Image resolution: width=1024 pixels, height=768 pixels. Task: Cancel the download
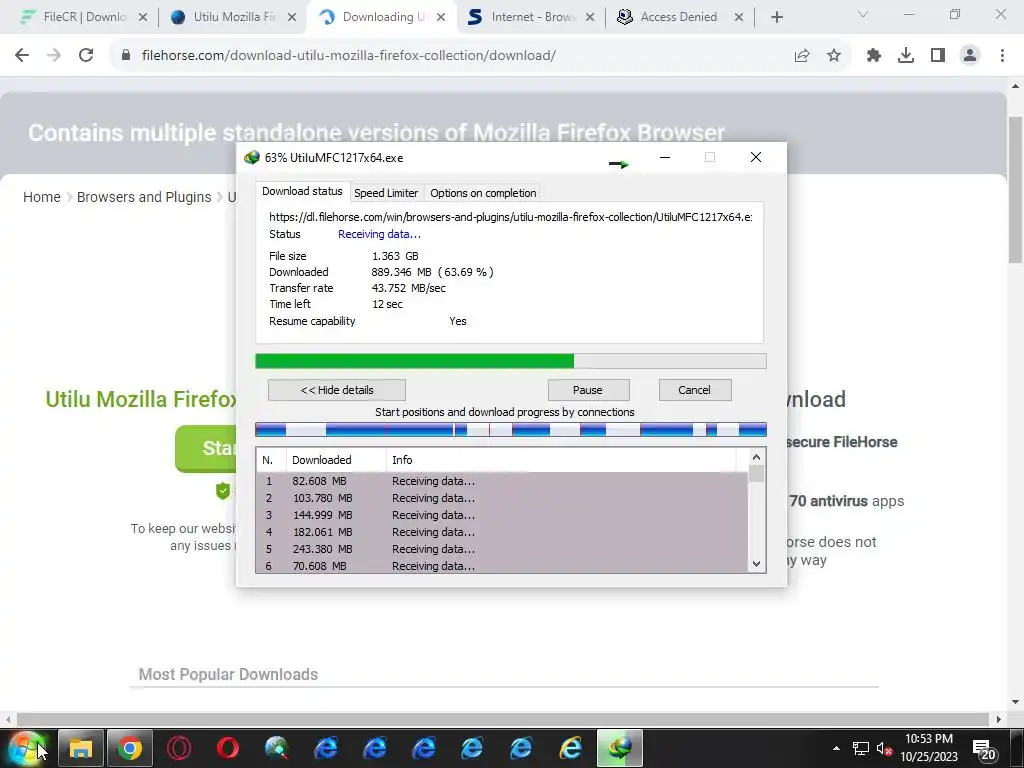click(x=694, y=390)
